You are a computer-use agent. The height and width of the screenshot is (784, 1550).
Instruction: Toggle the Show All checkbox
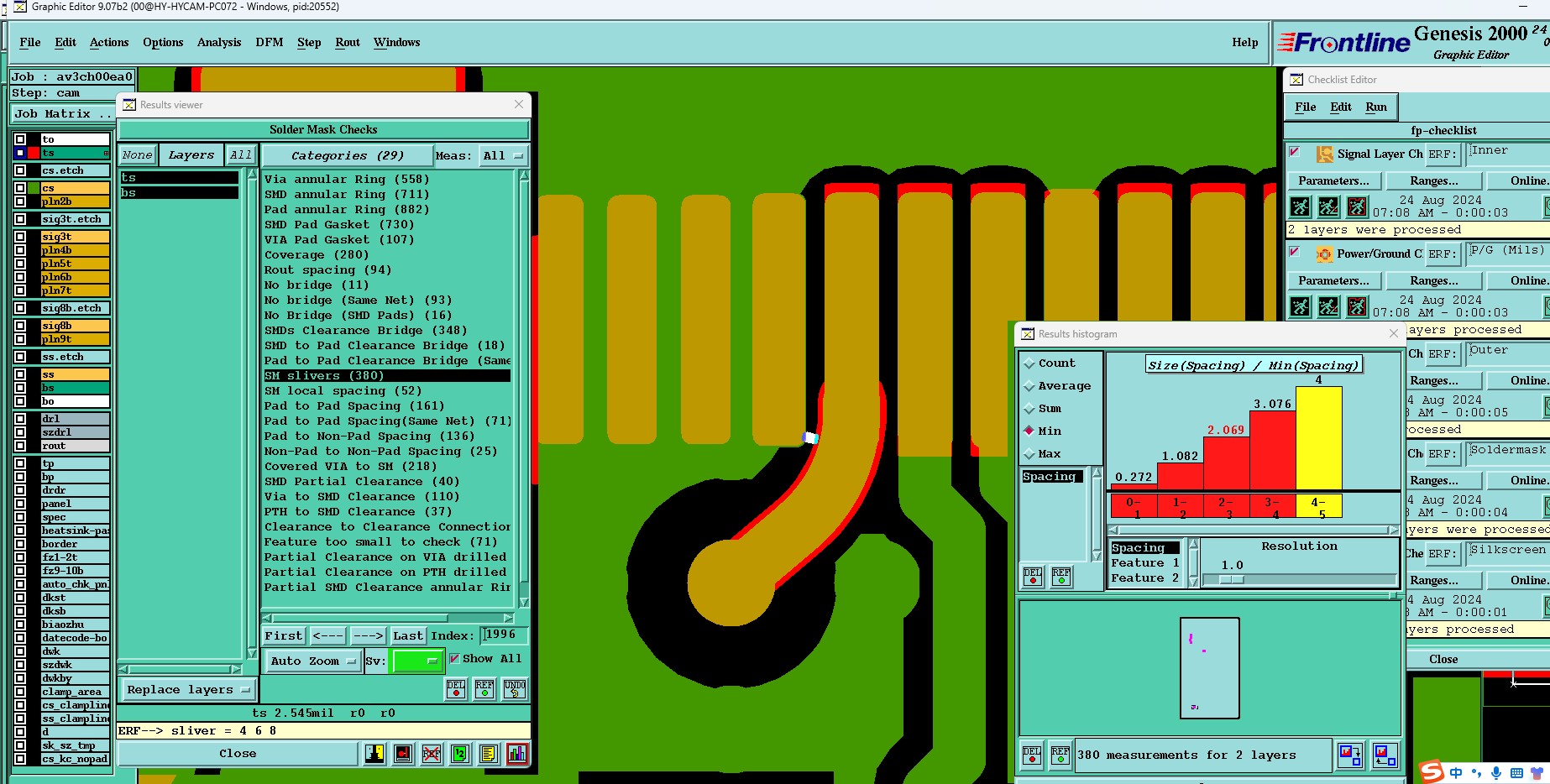tap(454, 659)
